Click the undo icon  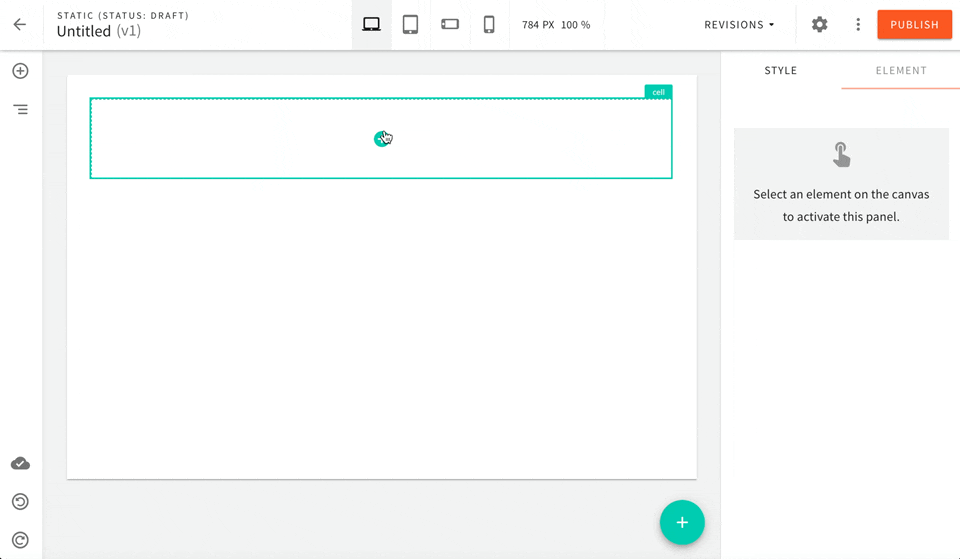[x=20, y=501]
